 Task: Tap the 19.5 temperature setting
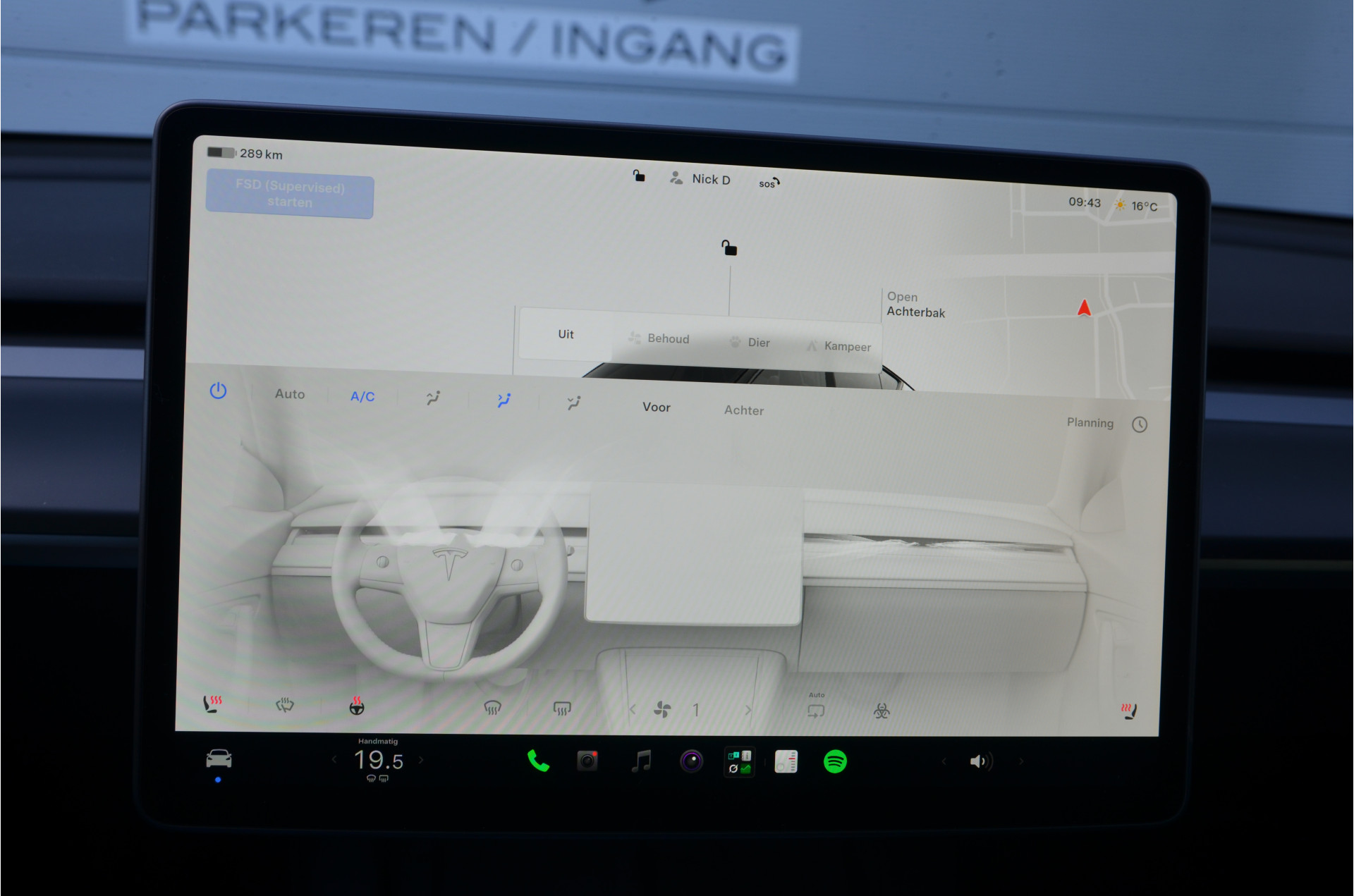(x=379, y=760)
